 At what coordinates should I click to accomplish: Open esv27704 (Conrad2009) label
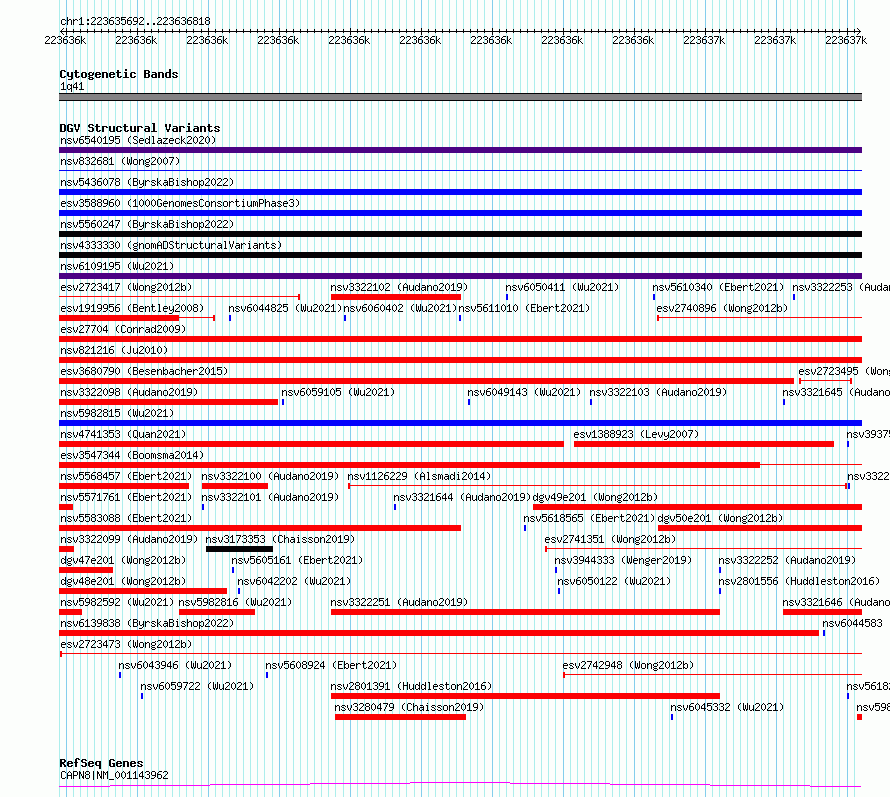coord(123,329)
